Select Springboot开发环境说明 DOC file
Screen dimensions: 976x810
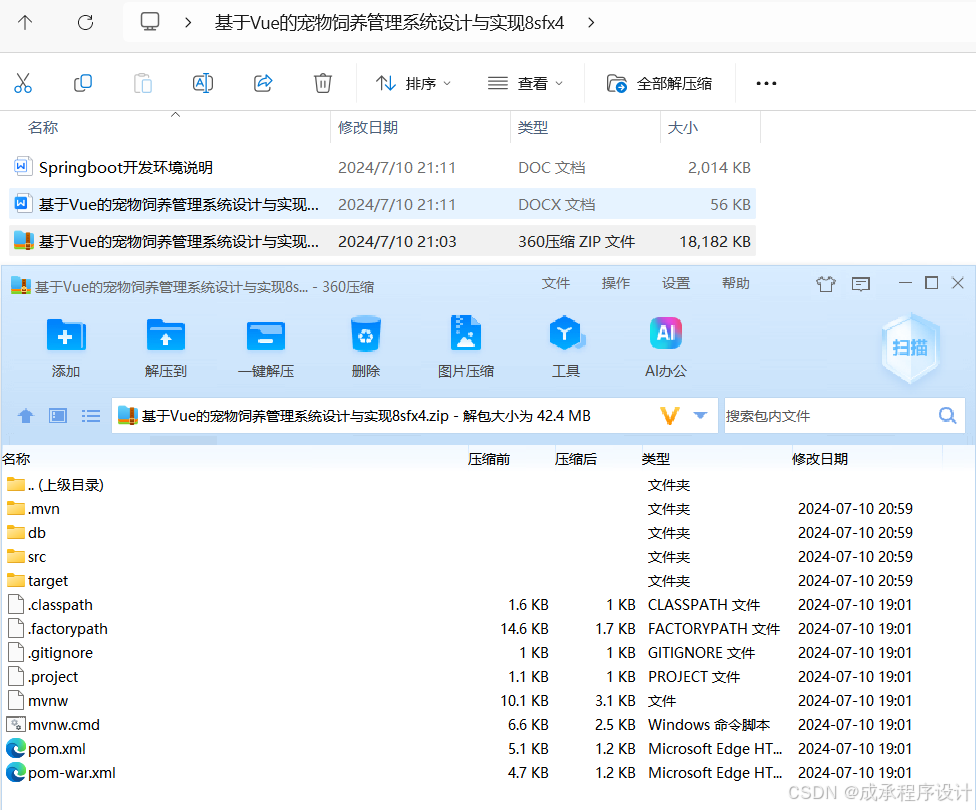coord(382,167)
